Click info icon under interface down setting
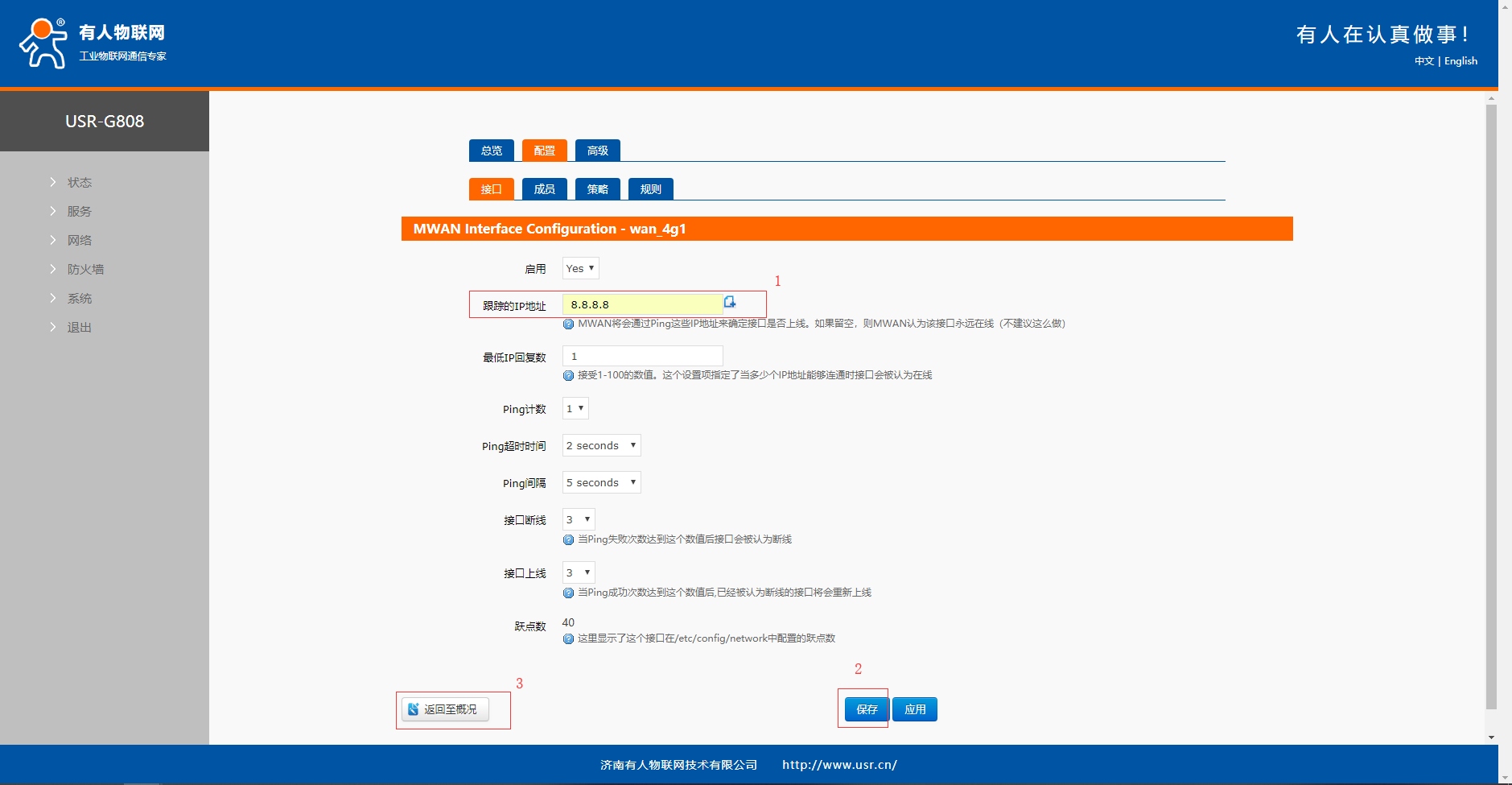Screen dimensions: 1512x785 pos(568,539)
